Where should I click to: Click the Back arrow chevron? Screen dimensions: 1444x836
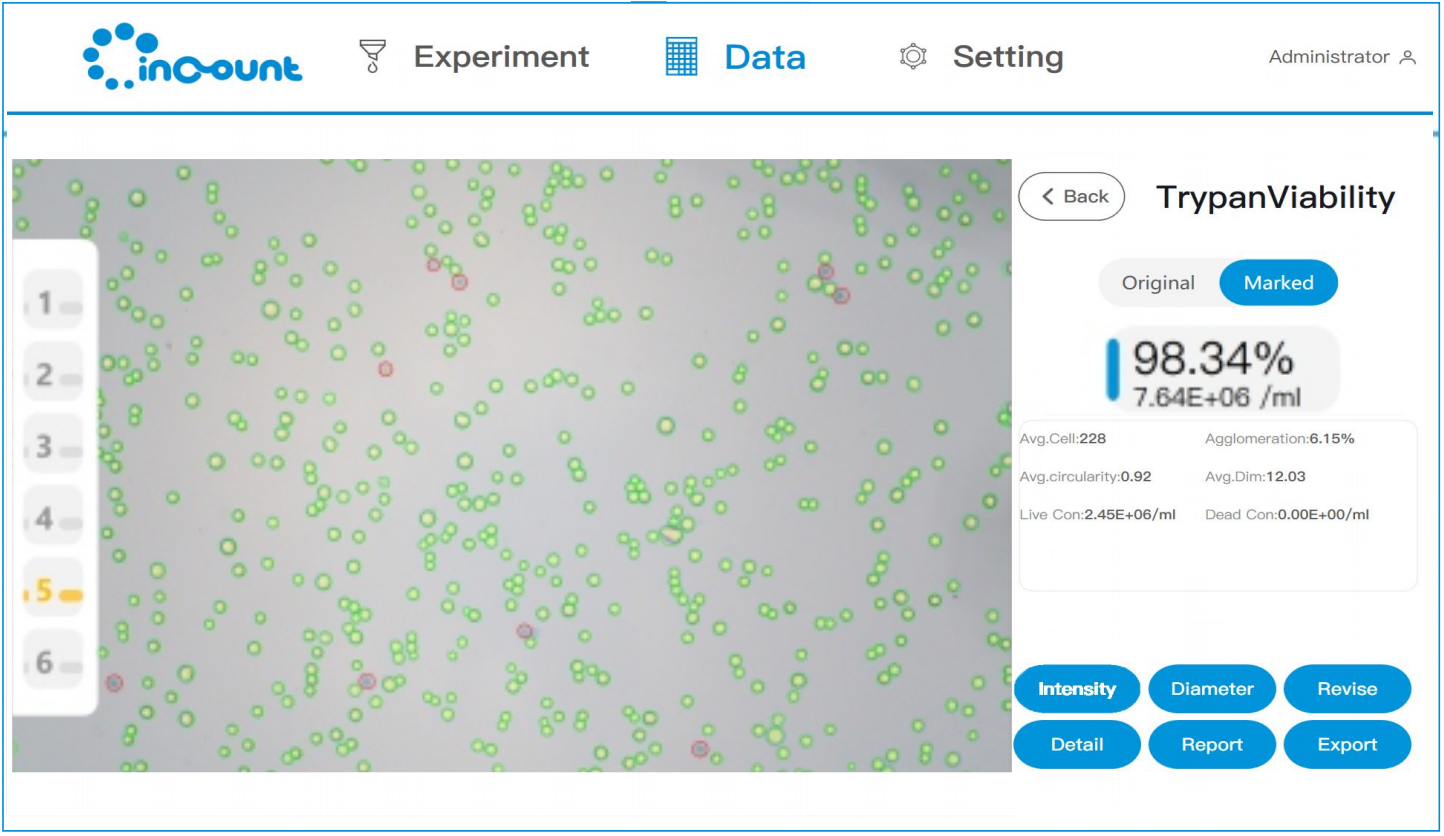[1048, 197]
